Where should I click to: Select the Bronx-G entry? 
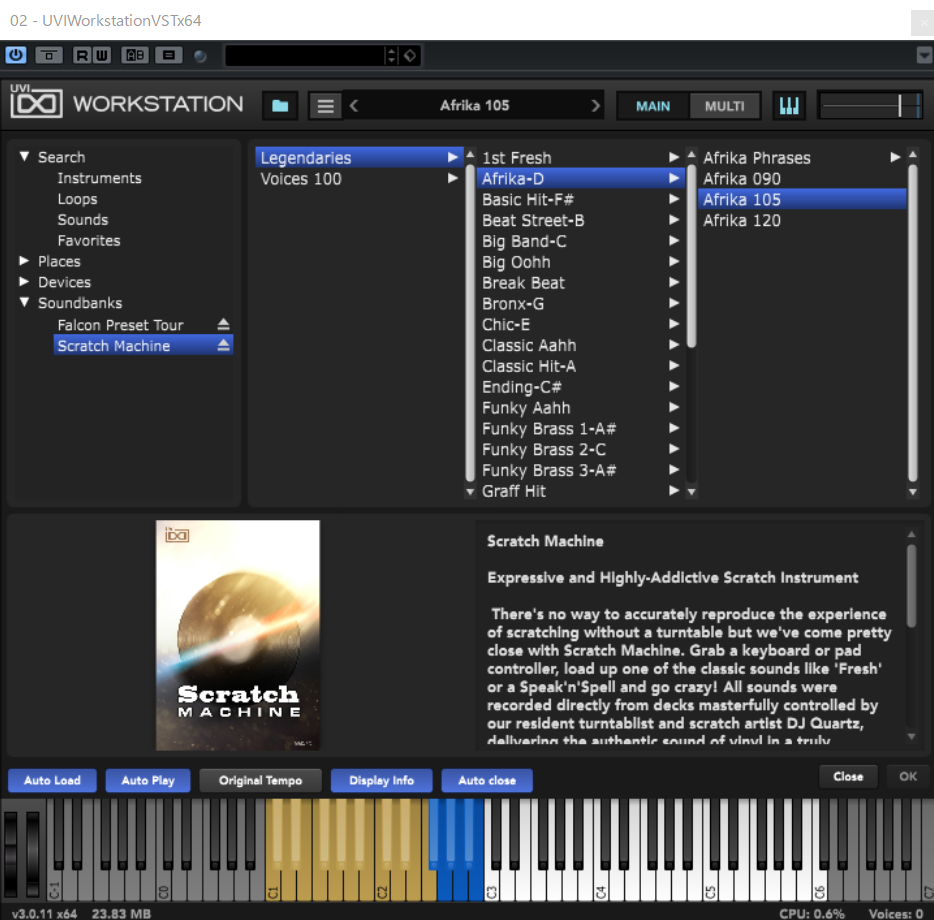tap(581, 303)
